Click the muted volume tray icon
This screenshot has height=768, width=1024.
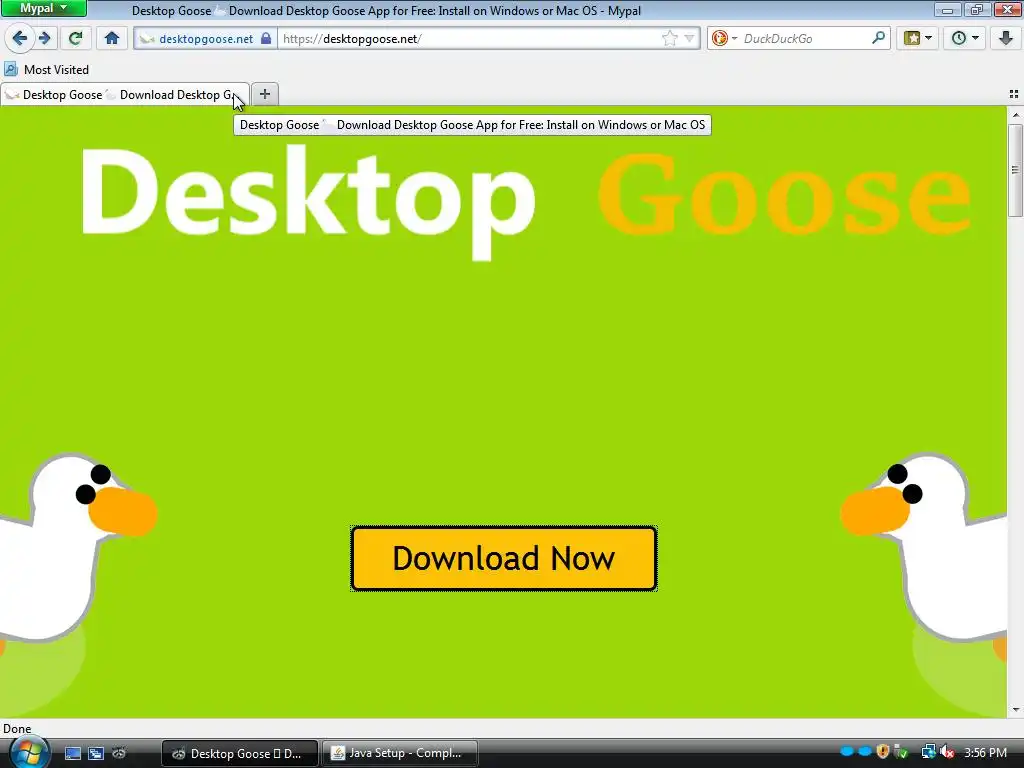[948, 752]
